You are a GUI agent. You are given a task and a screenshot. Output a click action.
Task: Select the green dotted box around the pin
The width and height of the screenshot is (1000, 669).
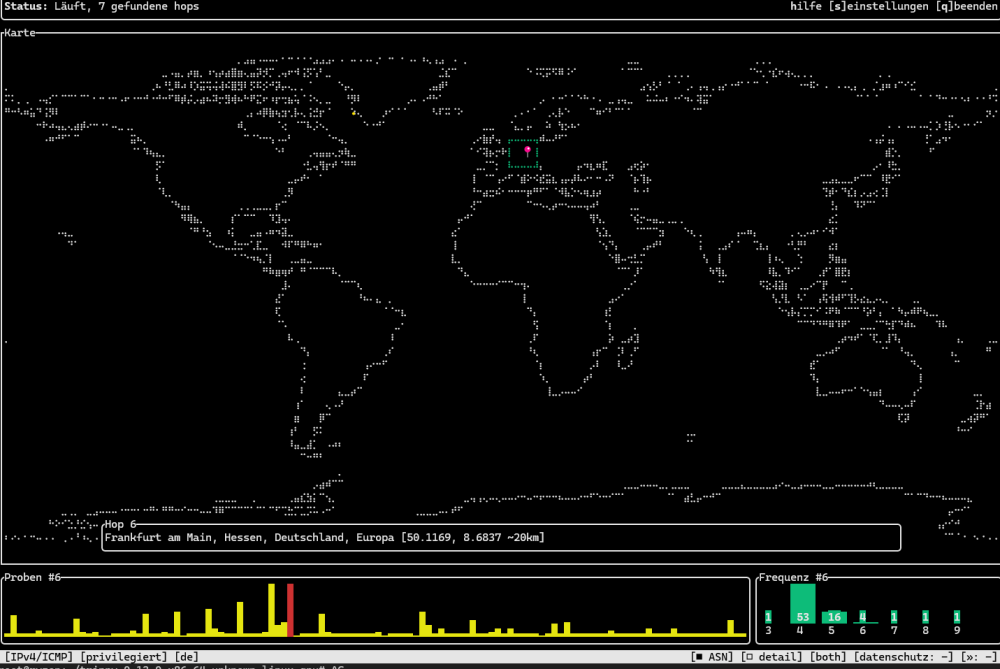523,154
